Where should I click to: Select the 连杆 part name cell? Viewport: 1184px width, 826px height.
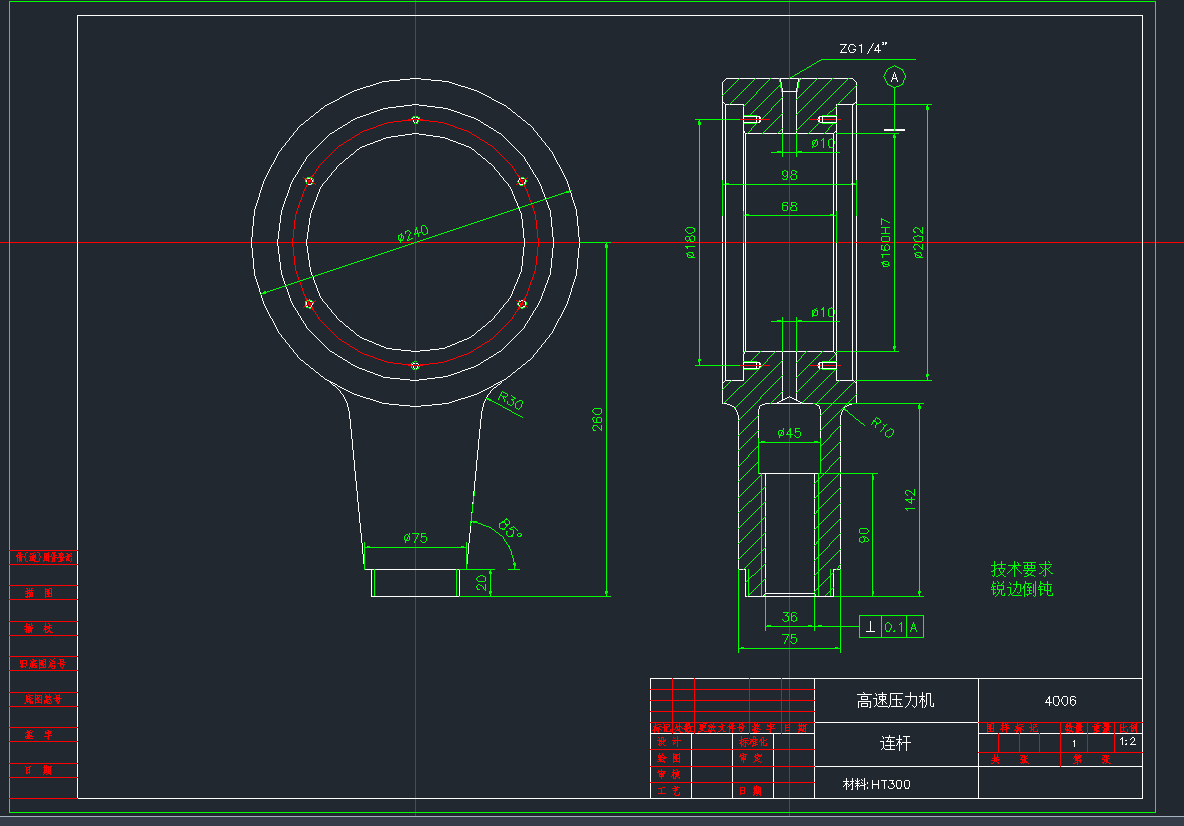895,744
